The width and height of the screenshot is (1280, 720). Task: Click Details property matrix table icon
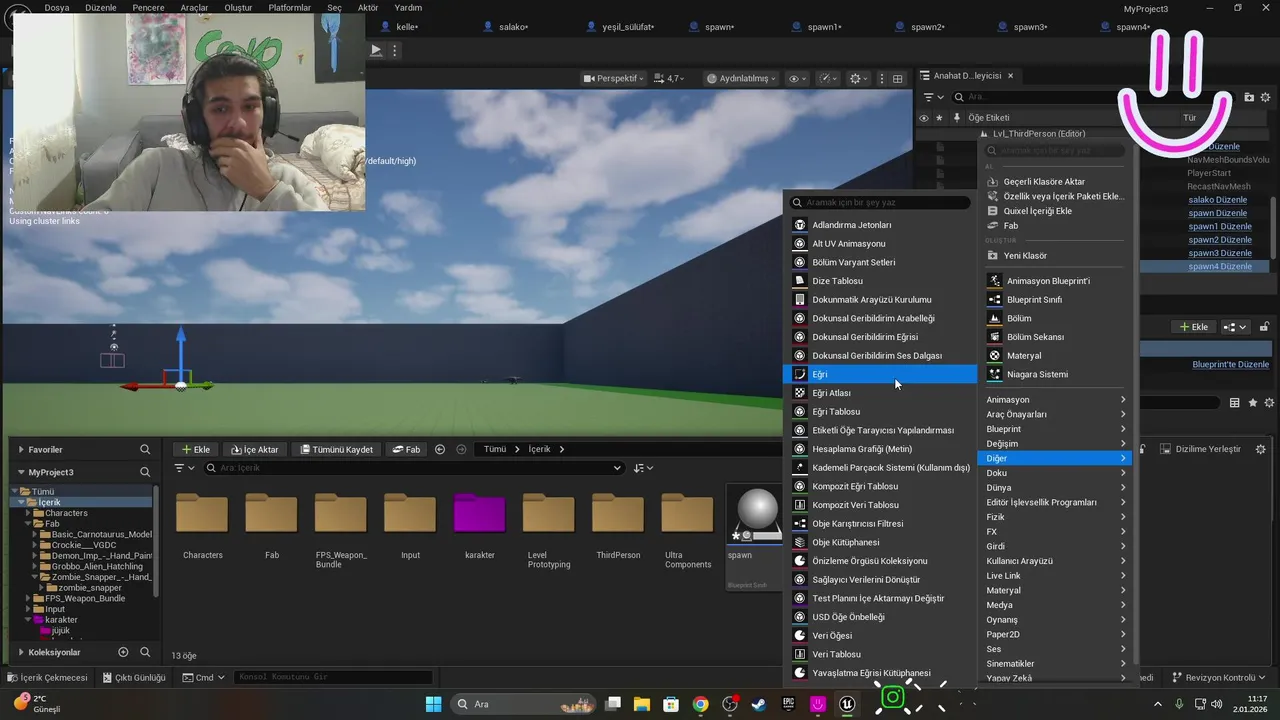(x=1235, y=403)
